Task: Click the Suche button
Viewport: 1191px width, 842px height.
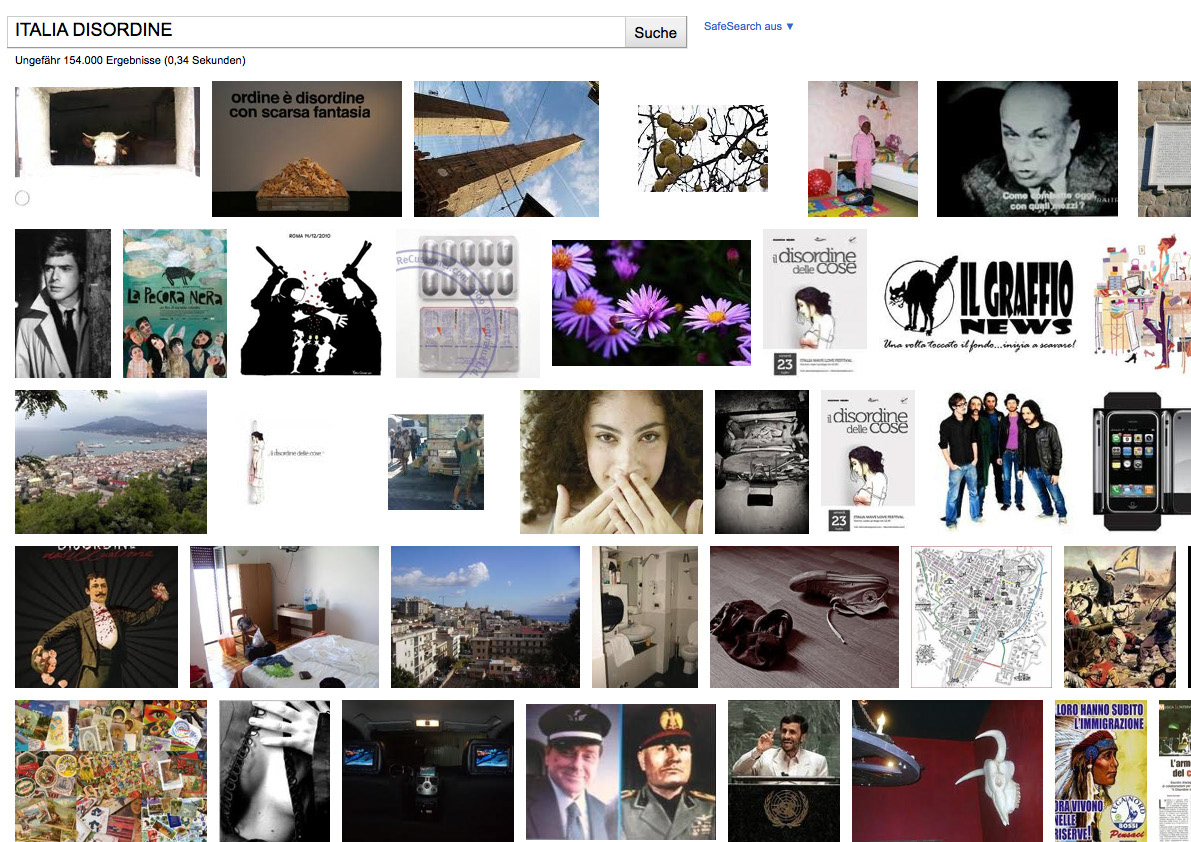Action: pyautogui.click(x=656, y=32)
